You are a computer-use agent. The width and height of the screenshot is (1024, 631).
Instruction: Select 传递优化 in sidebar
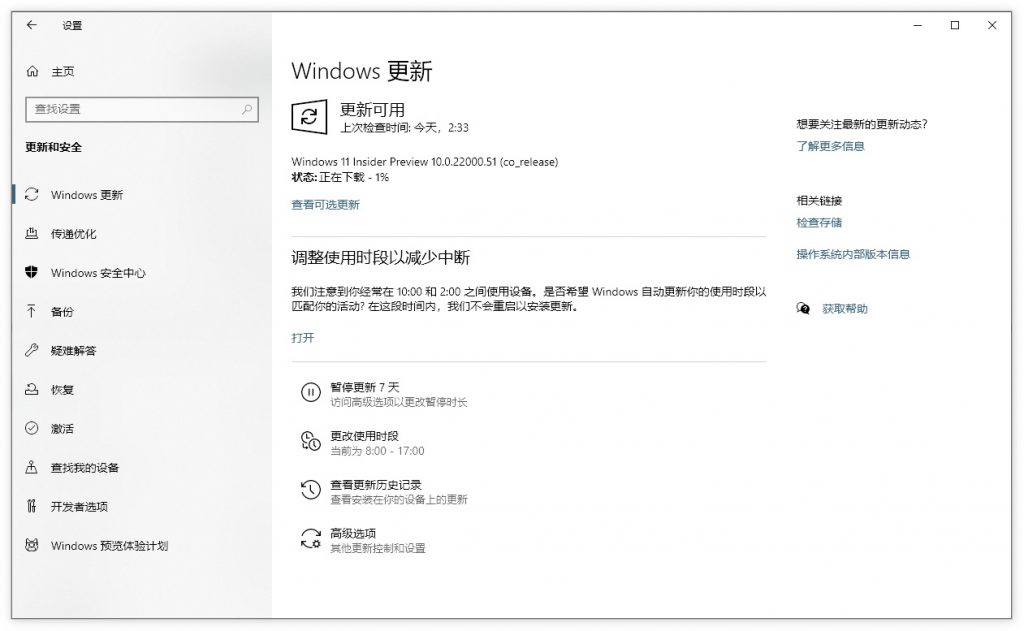[x=73, y=234]
